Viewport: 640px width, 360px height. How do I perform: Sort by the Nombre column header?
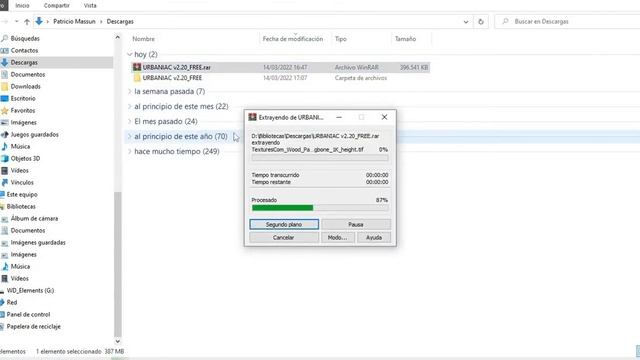tap(143, 39)
